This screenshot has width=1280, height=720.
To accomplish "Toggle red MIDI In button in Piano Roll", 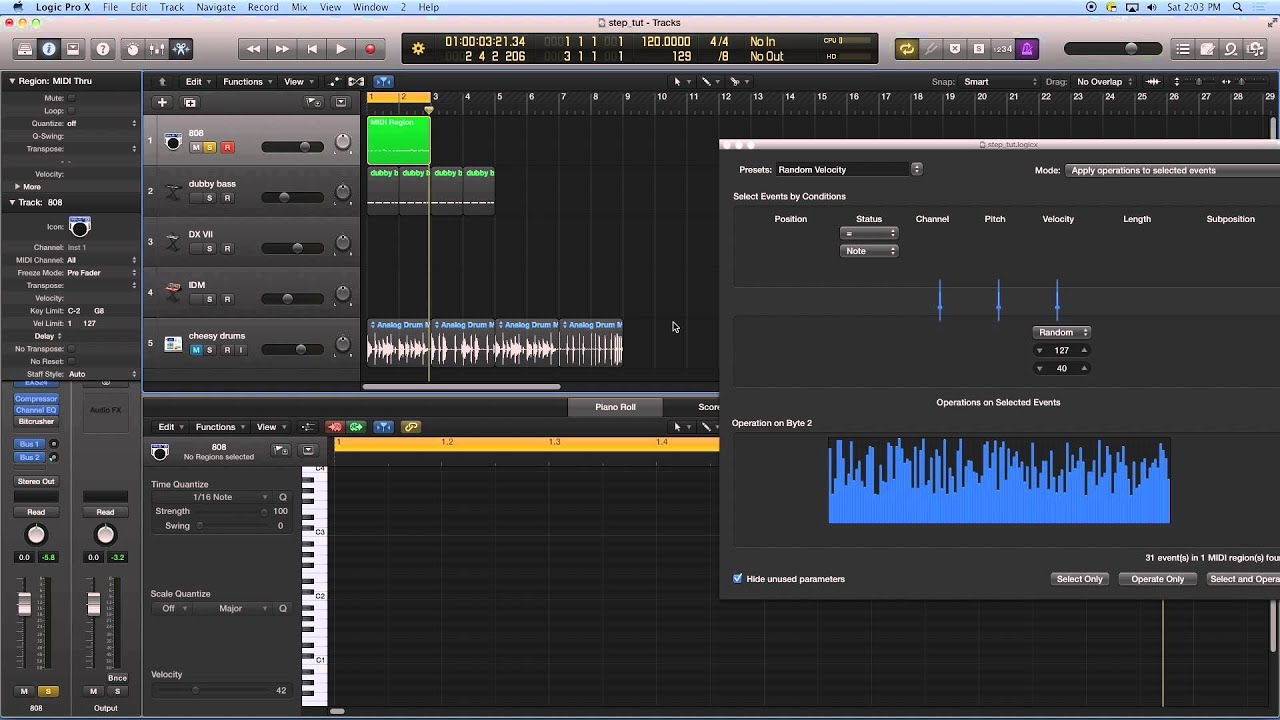I will pyautogui.click(x=334, y=427).
